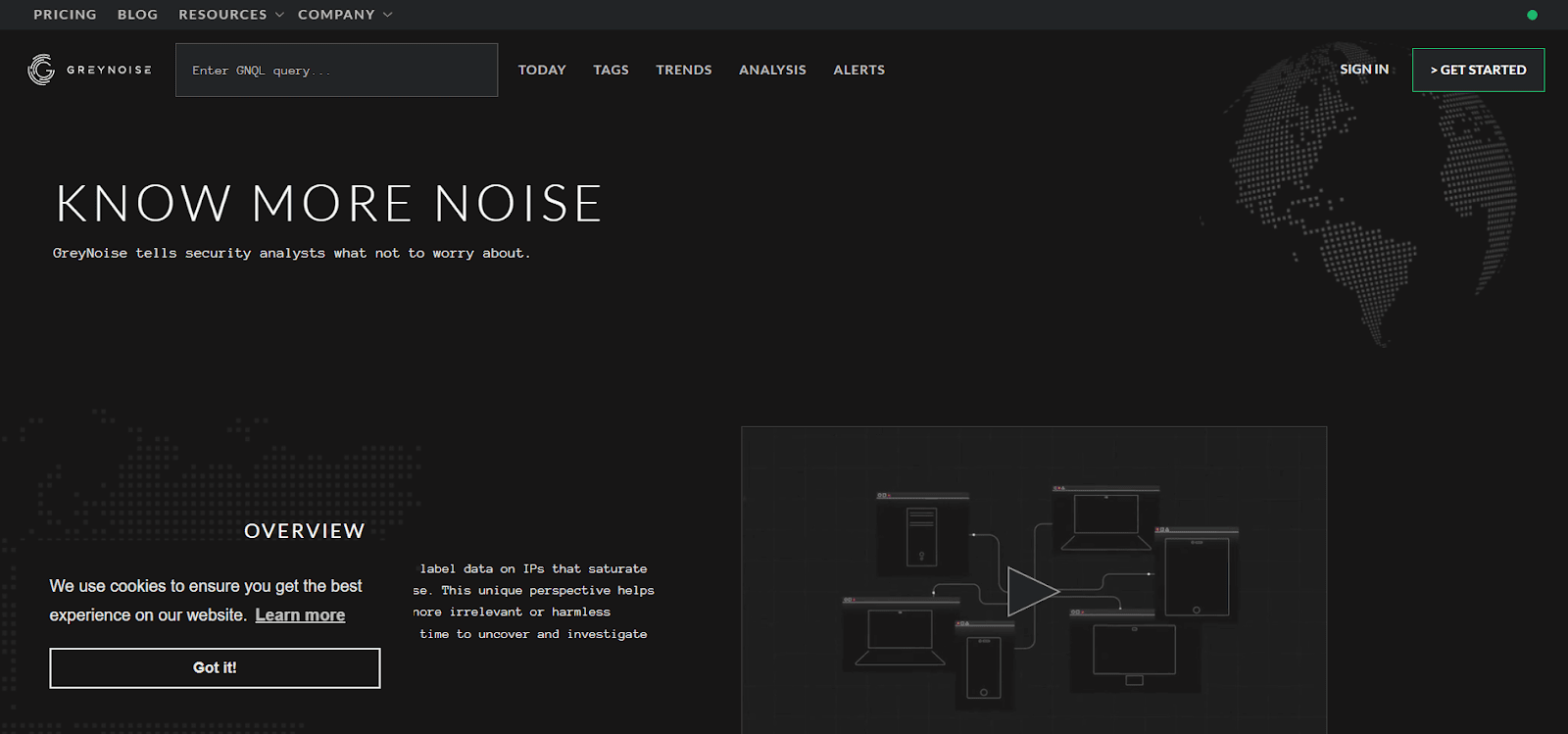Follow the Learn more cookie link
1568x734 pixels.
300,615
